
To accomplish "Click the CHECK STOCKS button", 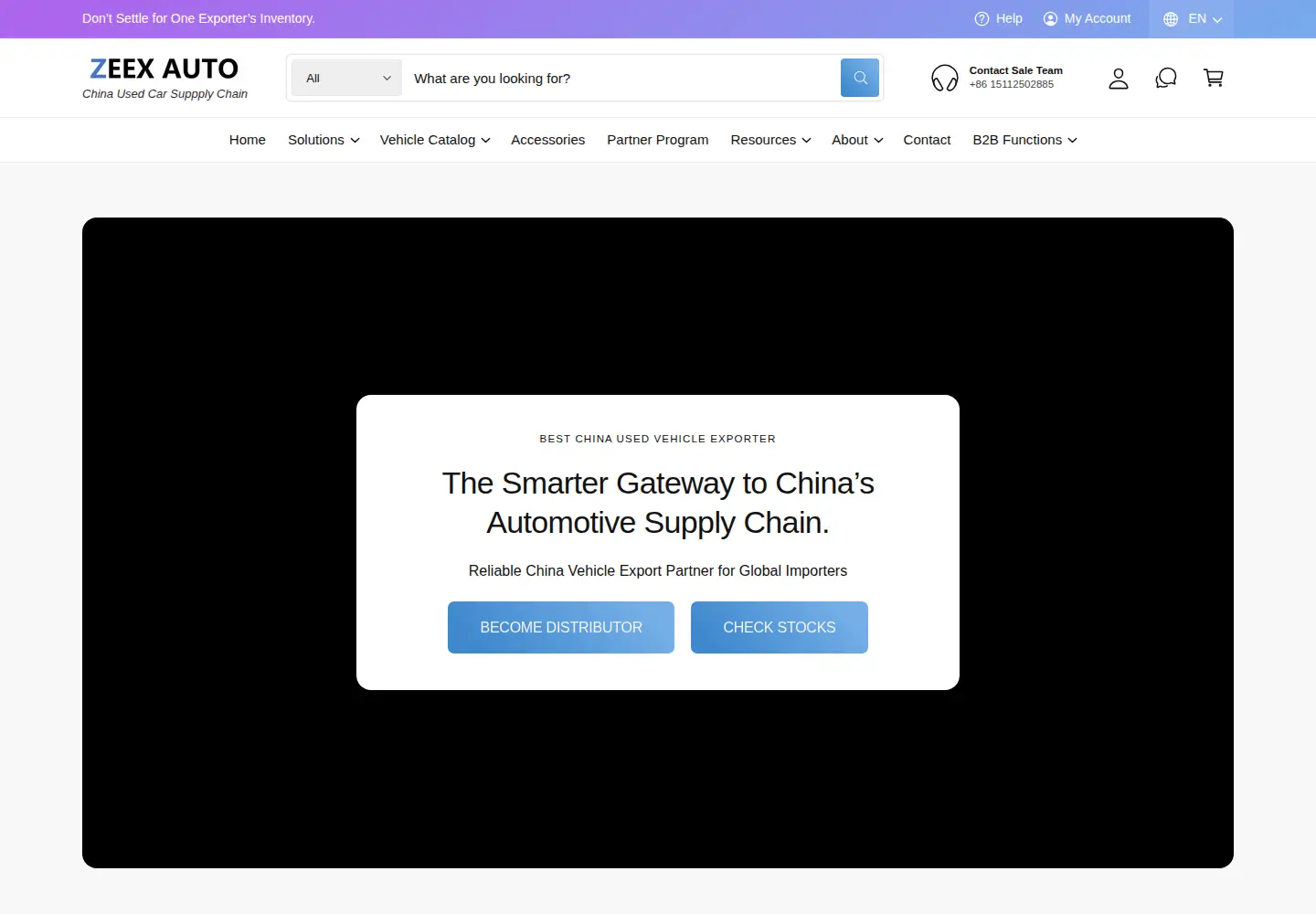I will pos(780,627).
